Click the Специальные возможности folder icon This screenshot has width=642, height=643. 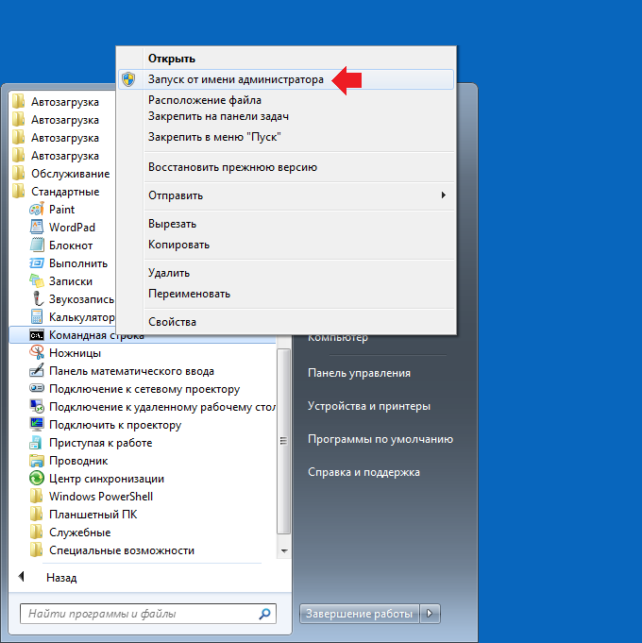click(x=36, y=550)
